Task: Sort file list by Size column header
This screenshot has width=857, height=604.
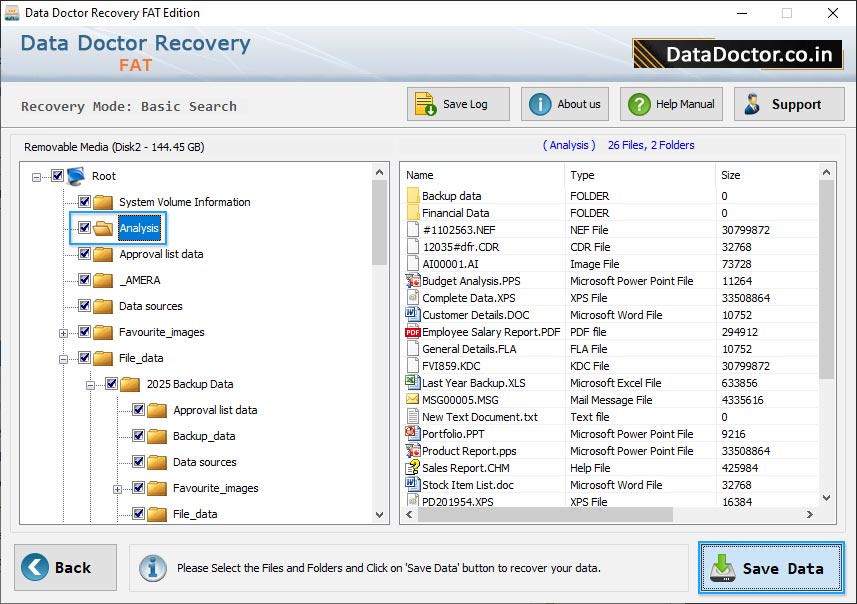Action: click(731, 175)
